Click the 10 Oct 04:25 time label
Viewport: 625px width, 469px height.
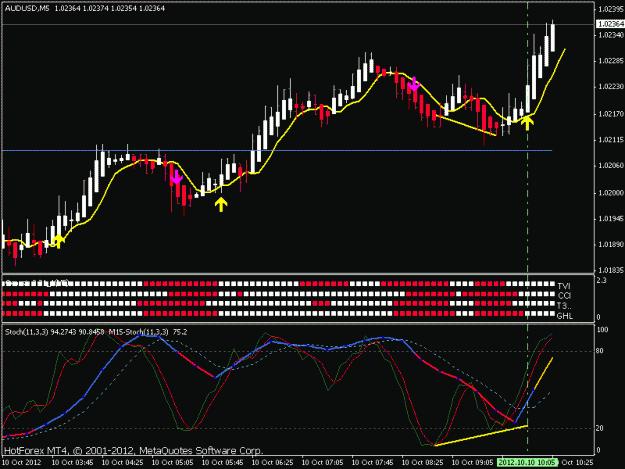(122, 463)
